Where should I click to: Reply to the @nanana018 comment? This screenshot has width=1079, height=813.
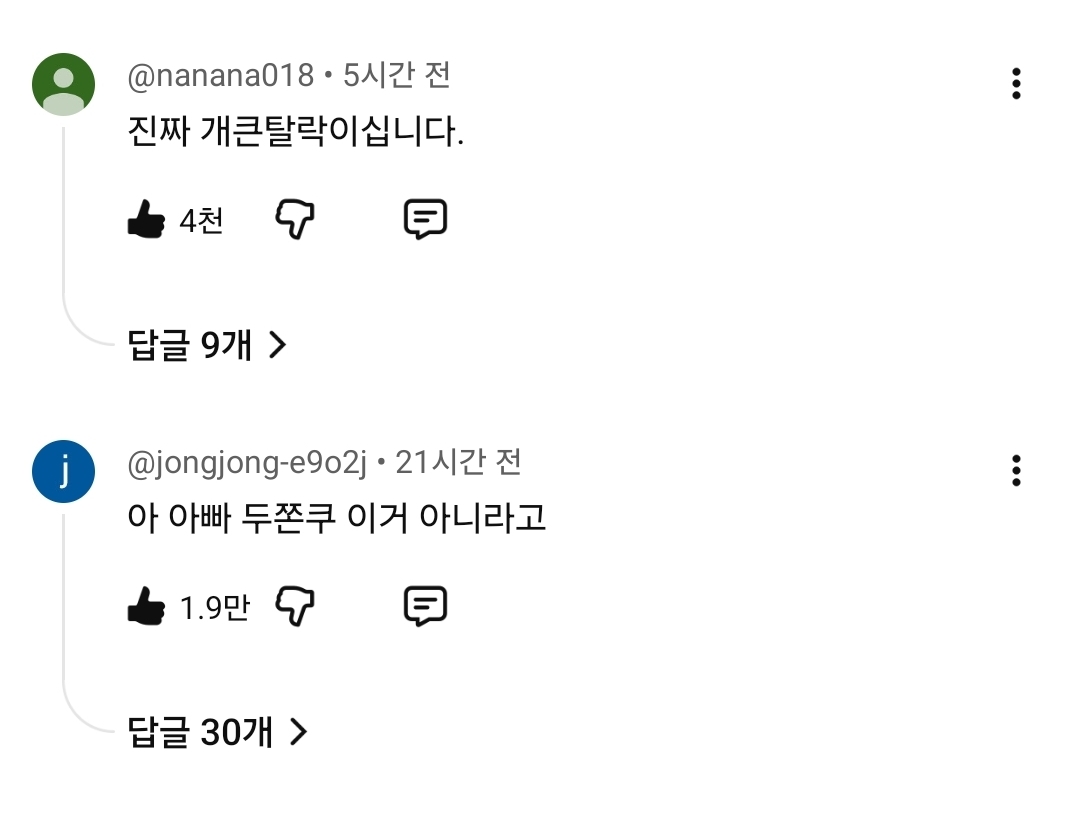coord(425,219)
